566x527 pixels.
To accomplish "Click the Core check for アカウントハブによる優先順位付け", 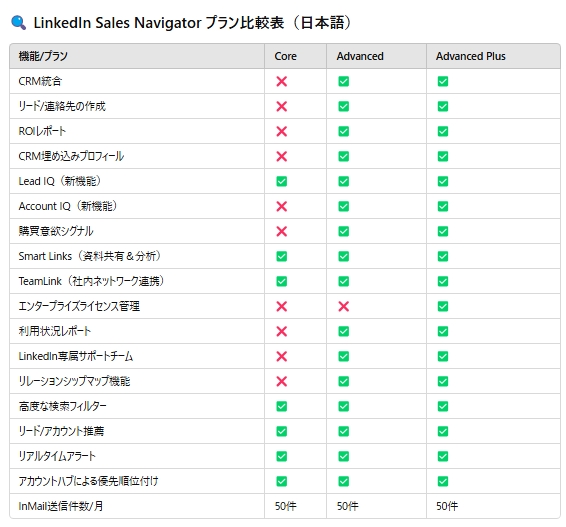I will [282, 481].
